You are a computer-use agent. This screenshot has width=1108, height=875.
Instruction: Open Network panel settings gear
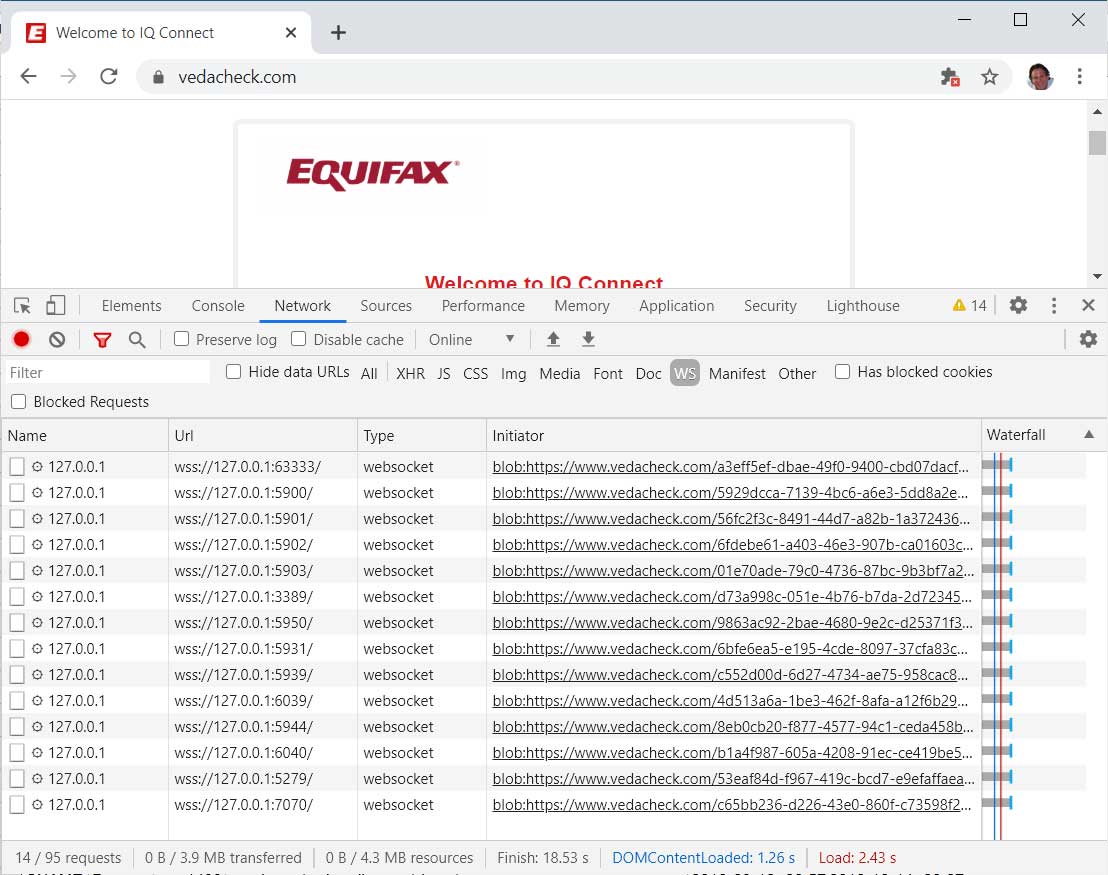click(x=1088, y=339)
